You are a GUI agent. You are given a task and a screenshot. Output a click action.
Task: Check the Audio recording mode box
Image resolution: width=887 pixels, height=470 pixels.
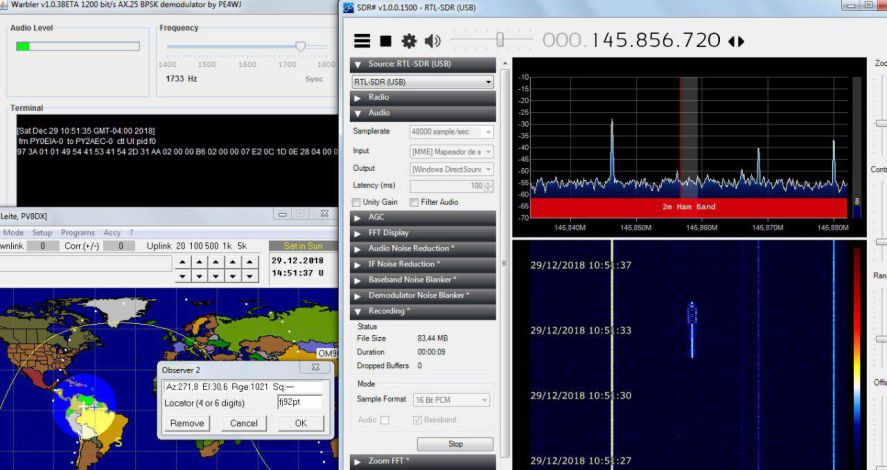coord(385,420)
